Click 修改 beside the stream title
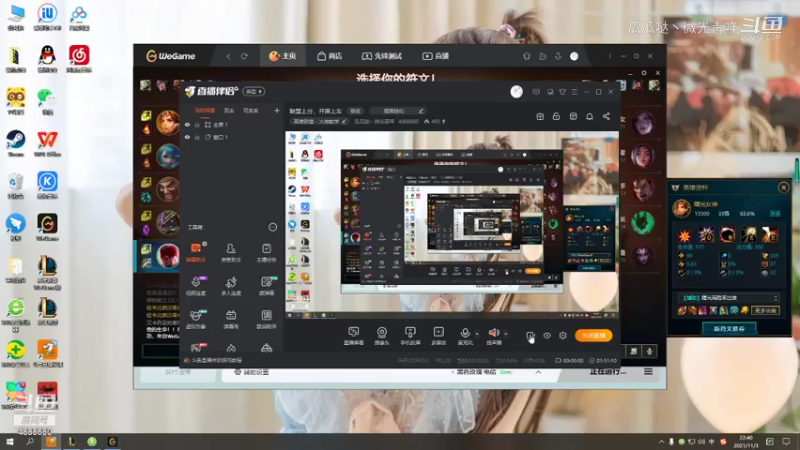Viewport: 800px width, 450px height. click(x=355, y=111)
